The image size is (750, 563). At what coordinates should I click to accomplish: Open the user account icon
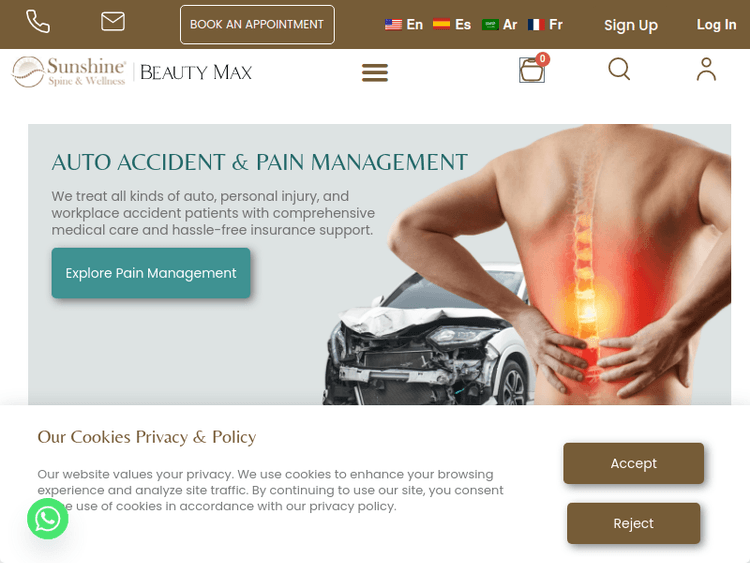(706, 69)
